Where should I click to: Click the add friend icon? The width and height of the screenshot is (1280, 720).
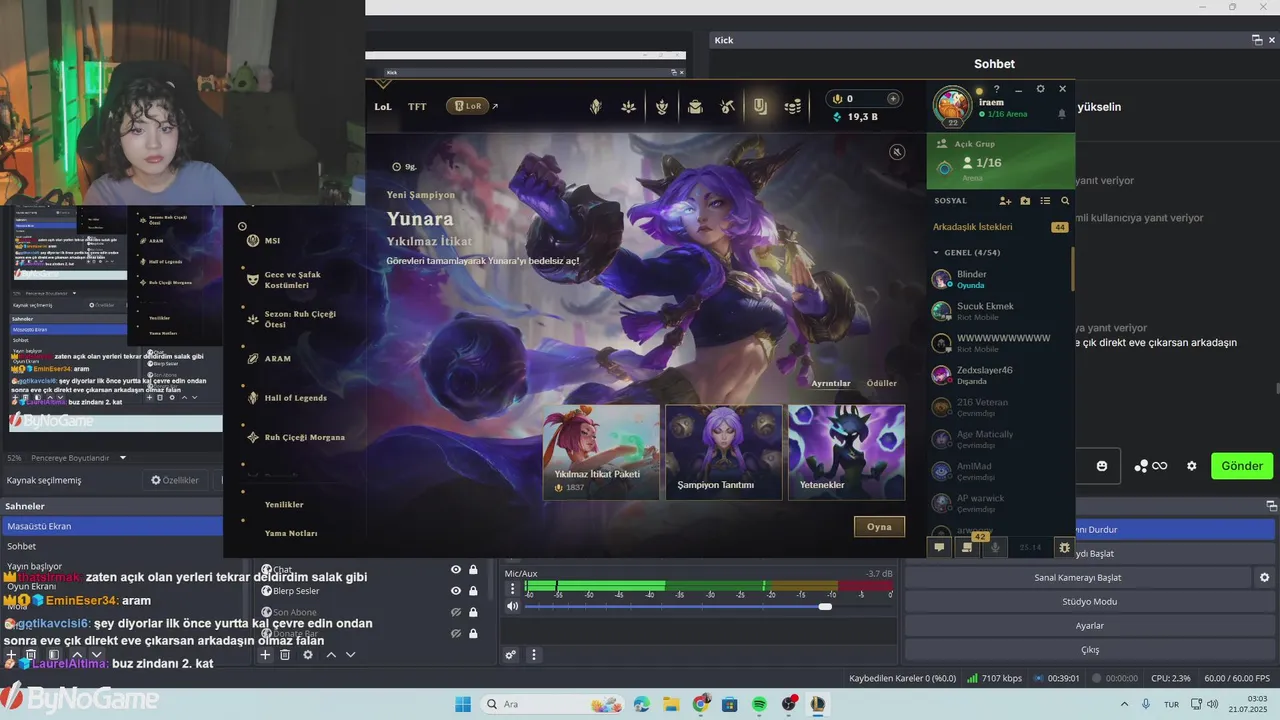[x=1005, y=201]
